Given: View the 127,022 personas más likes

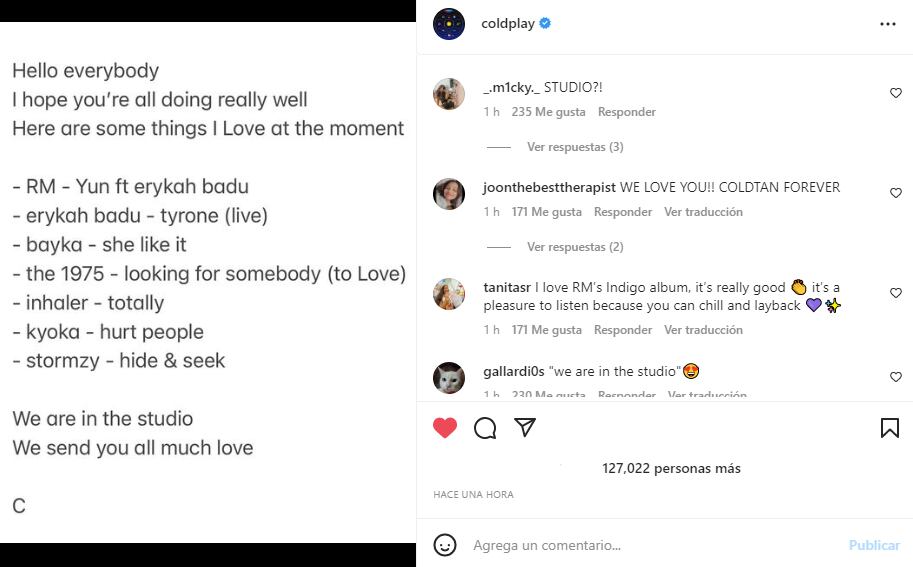Looking at the screenshot, I should [671, 468].
